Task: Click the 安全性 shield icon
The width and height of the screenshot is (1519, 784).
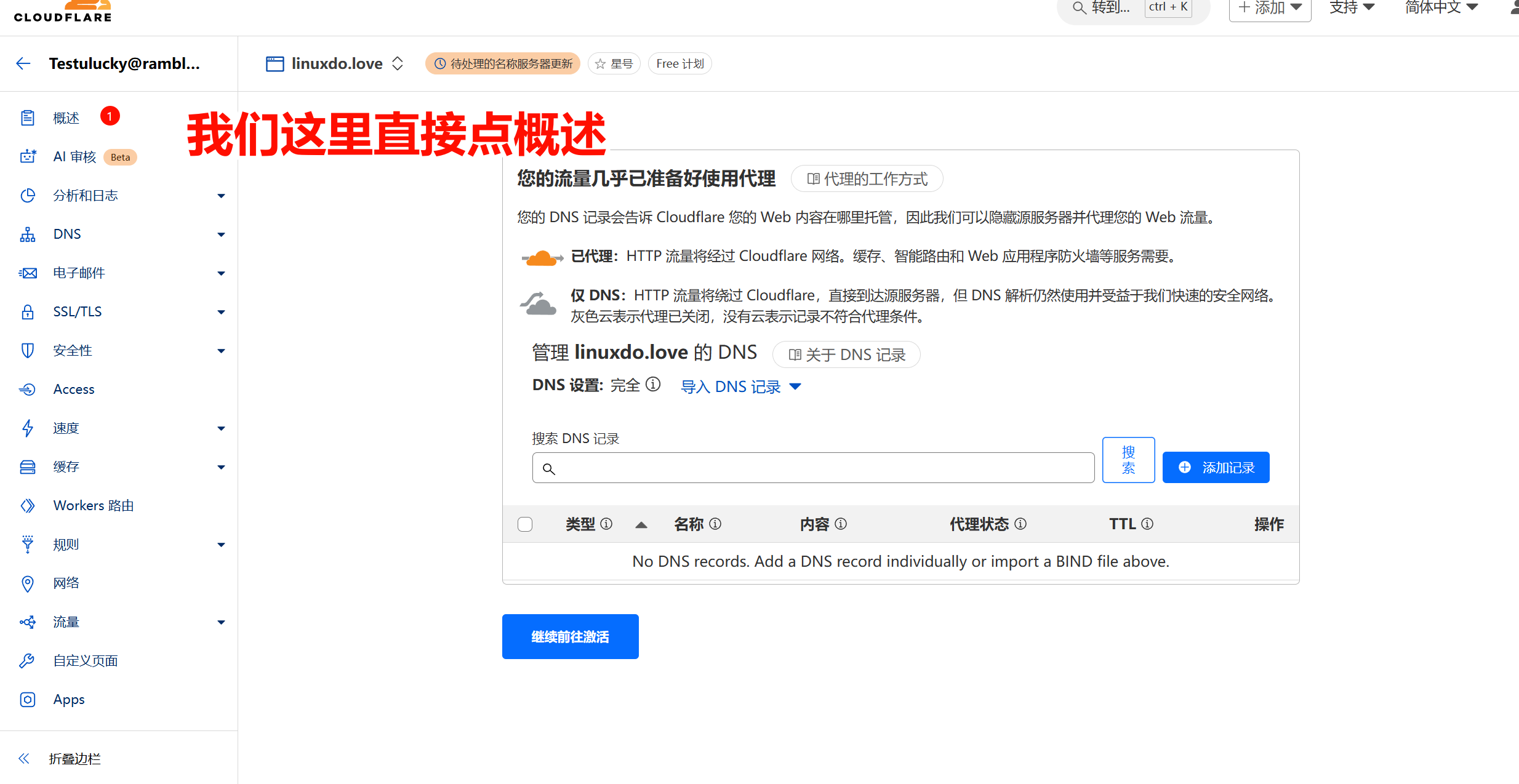Action: coord(28,350)
